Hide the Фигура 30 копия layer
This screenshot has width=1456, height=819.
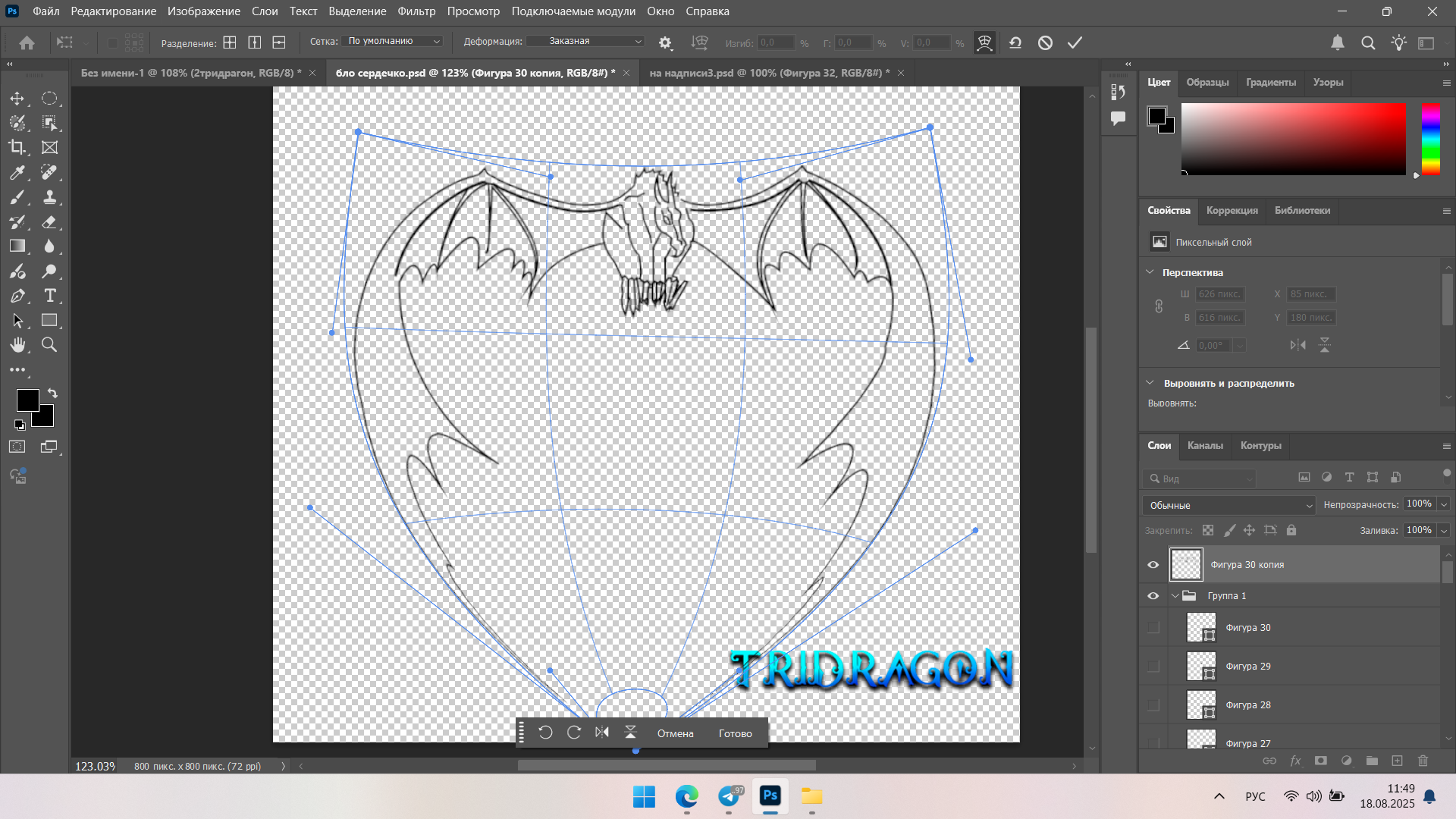pyautogui.click(x=1153, y=565)
